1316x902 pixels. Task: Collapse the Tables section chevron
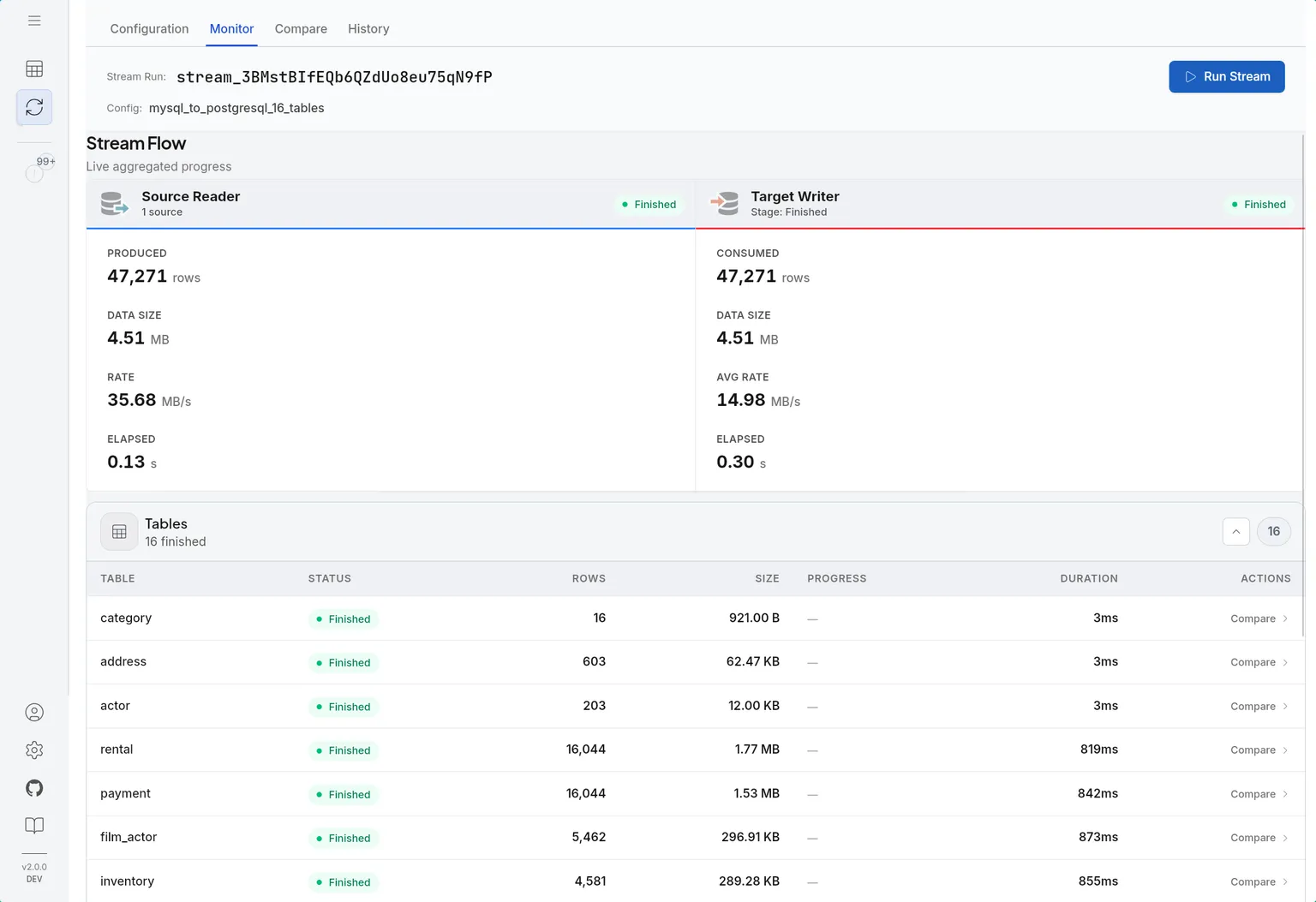coord(1235,532)
